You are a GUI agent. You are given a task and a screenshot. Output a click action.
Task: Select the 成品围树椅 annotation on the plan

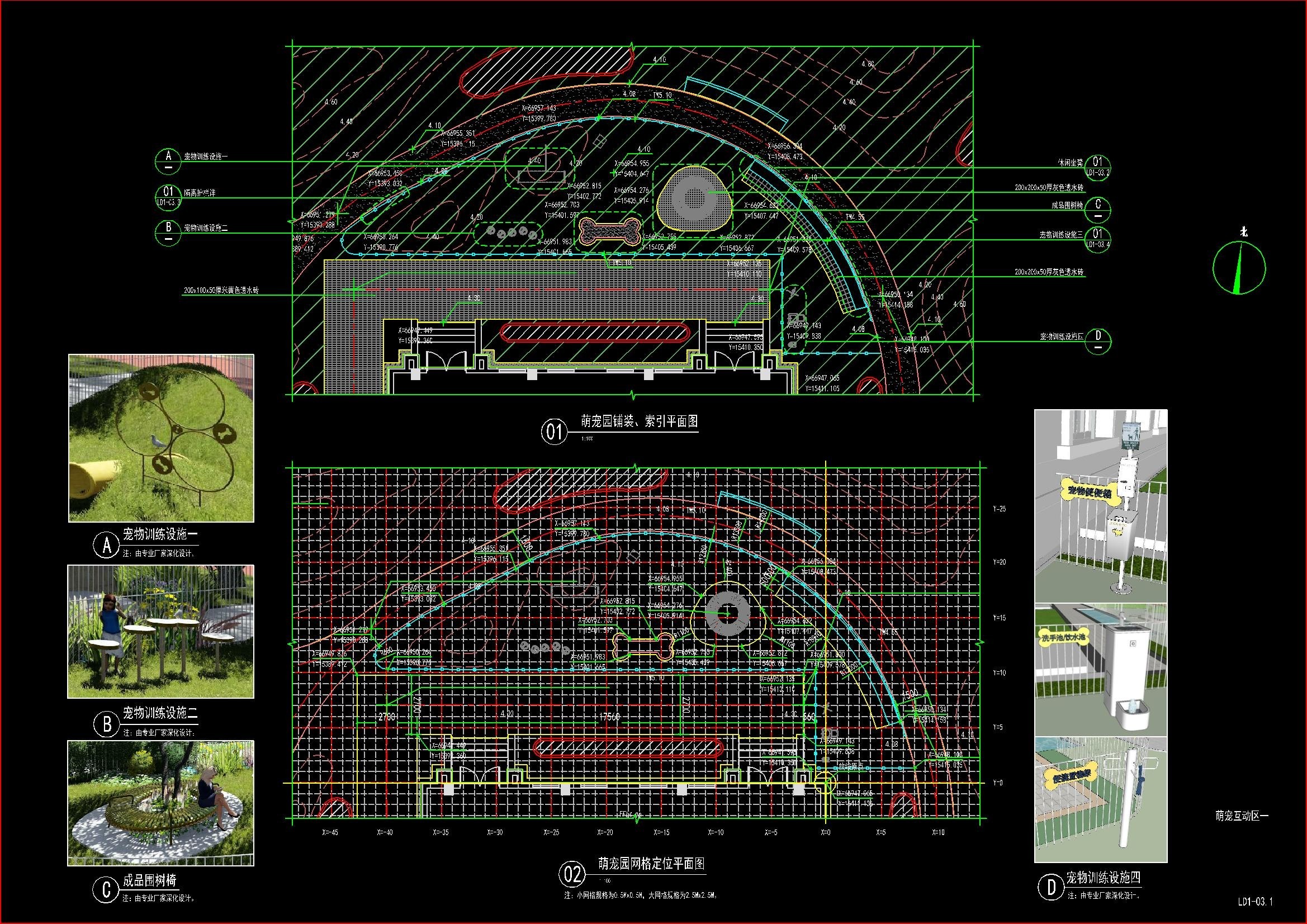pos(1067,205)
